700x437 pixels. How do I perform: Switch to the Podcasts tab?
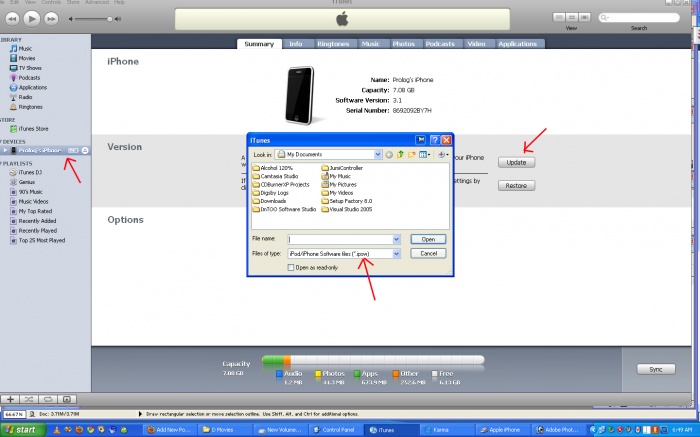point(440,44)
